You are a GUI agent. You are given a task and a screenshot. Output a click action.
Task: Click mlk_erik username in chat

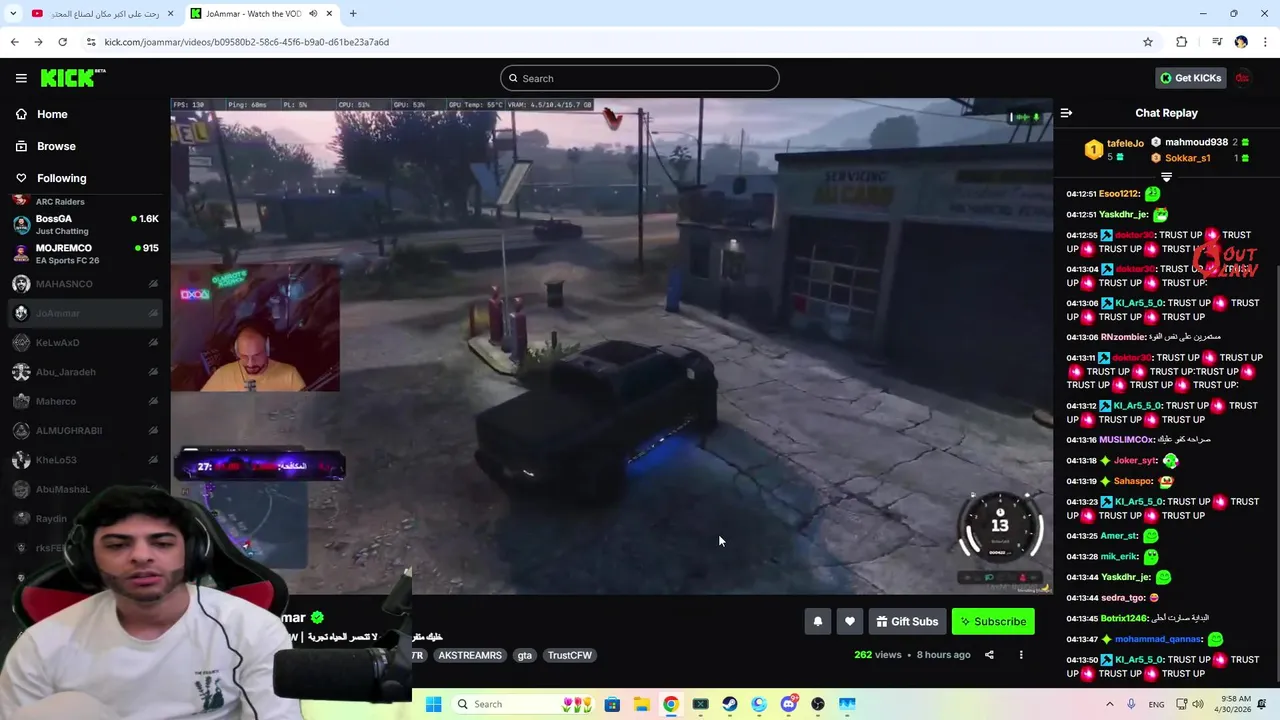[x=1119, y=557]
